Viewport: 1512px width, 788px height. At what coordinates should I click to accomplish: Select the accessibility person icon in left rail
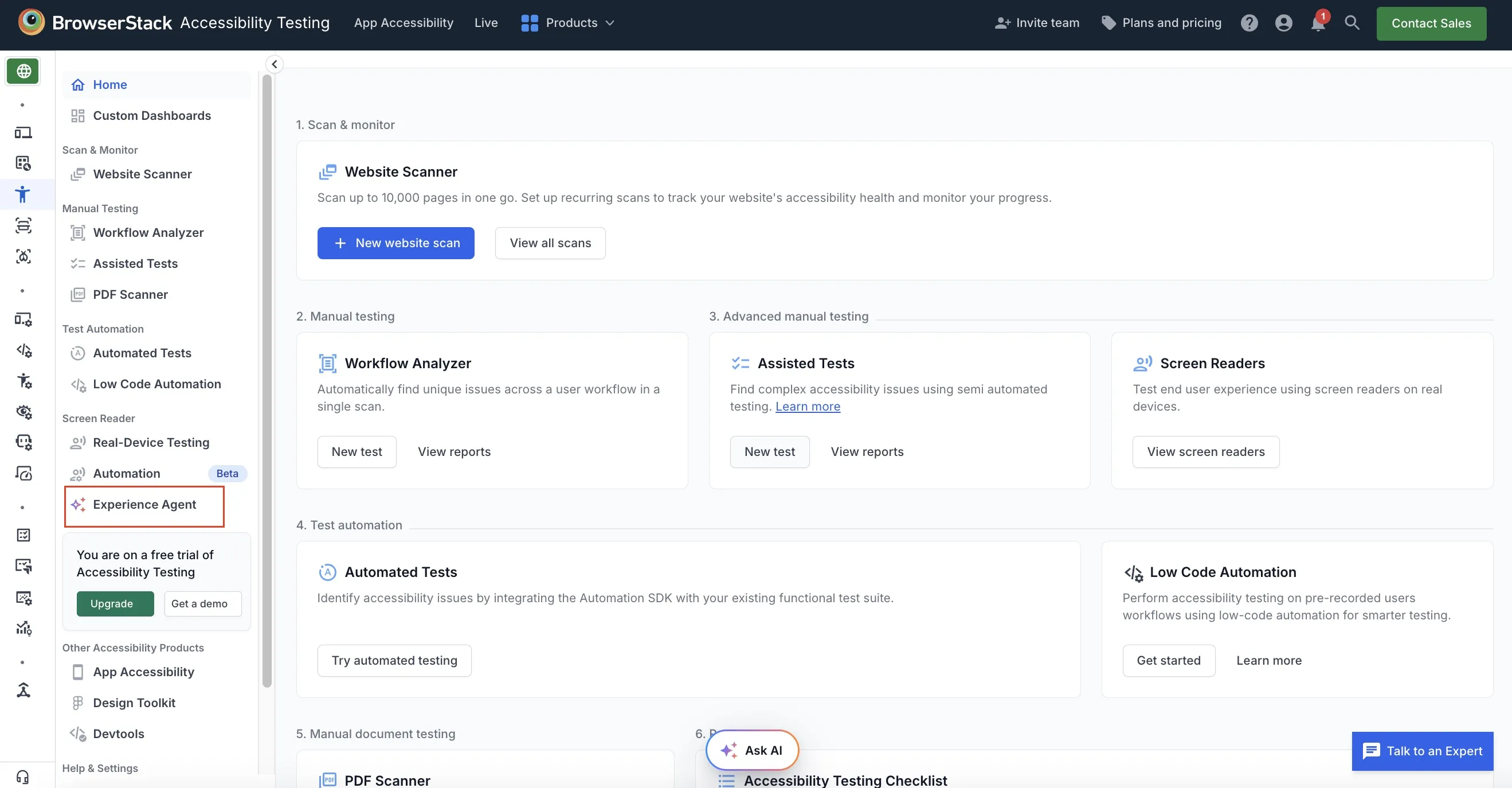pyautogui.click(x=23, y=194)
